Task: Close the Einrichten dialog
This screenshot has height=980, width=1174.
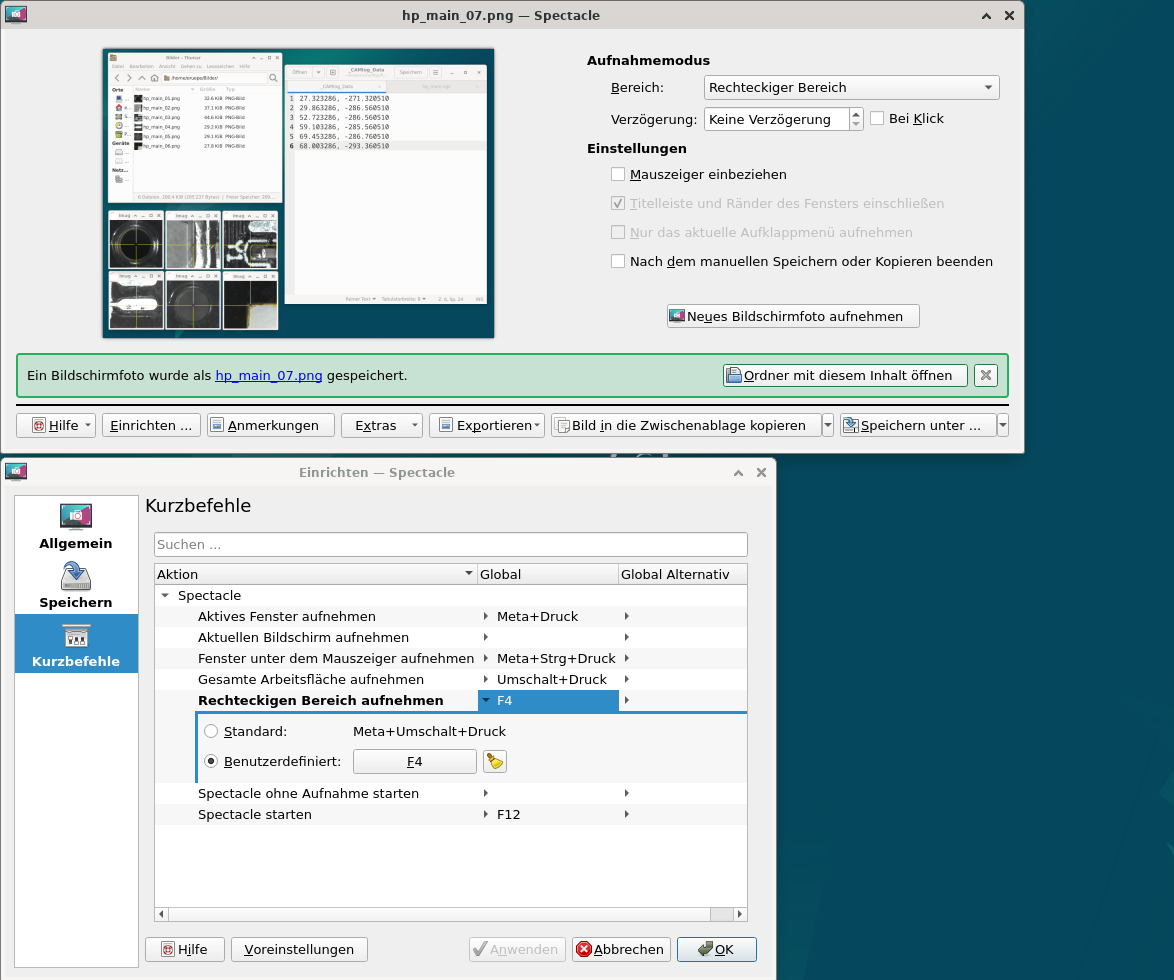Action: [761, 472]
